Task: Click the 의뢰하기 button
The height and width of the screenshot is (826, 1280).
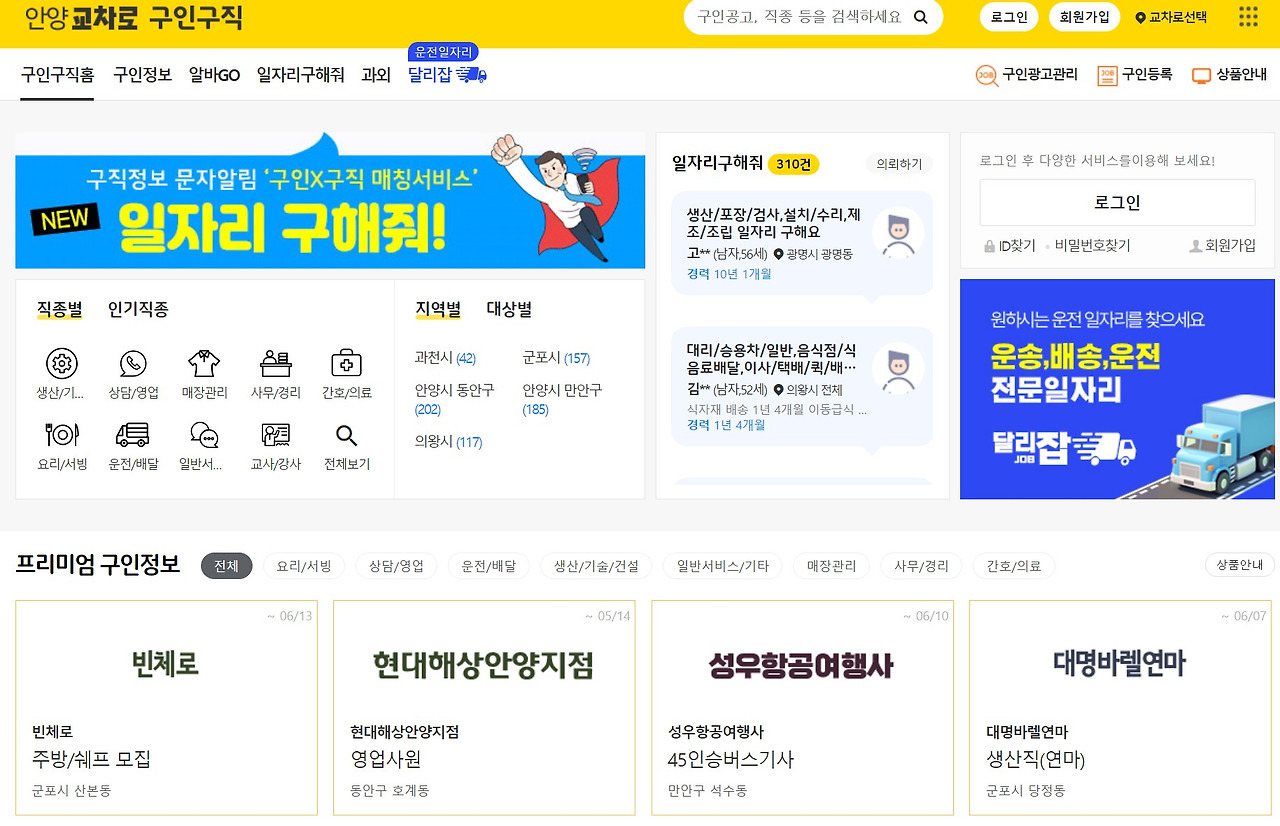Action: point(899,164)
